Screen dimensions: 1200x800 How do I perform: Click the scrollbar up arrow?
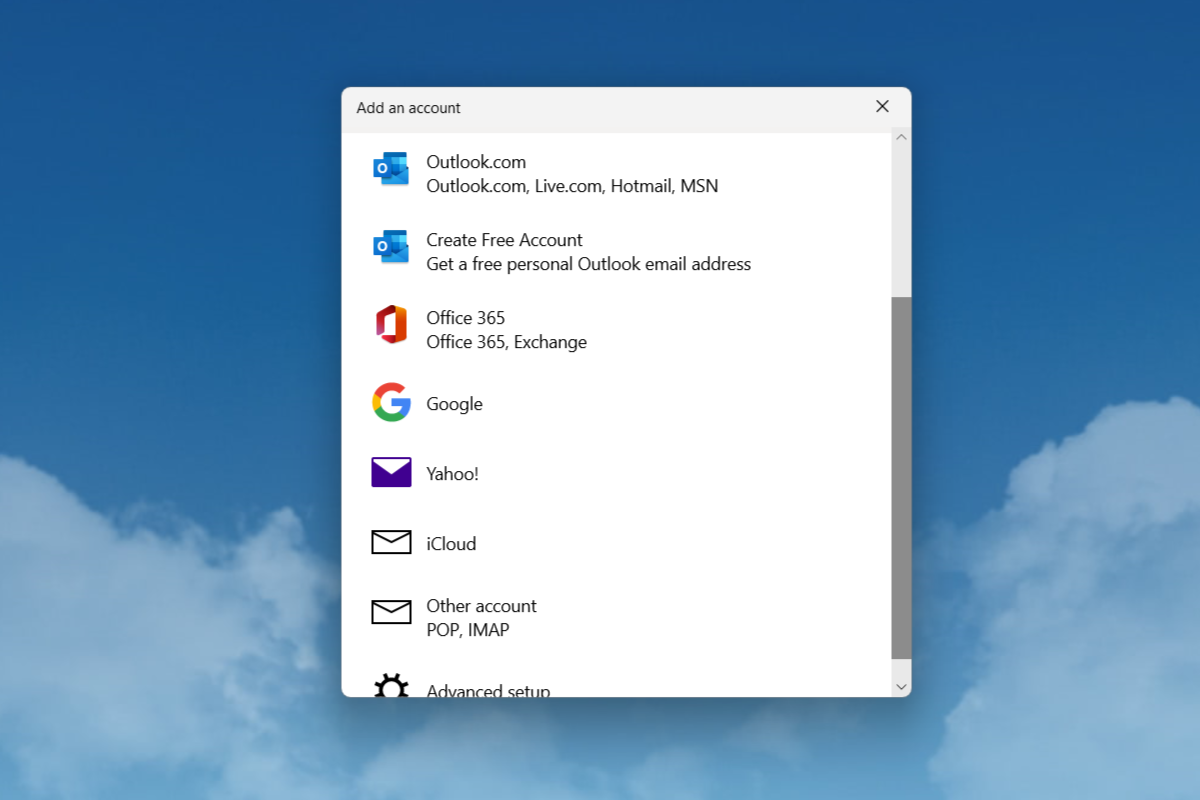click(901, 136)
